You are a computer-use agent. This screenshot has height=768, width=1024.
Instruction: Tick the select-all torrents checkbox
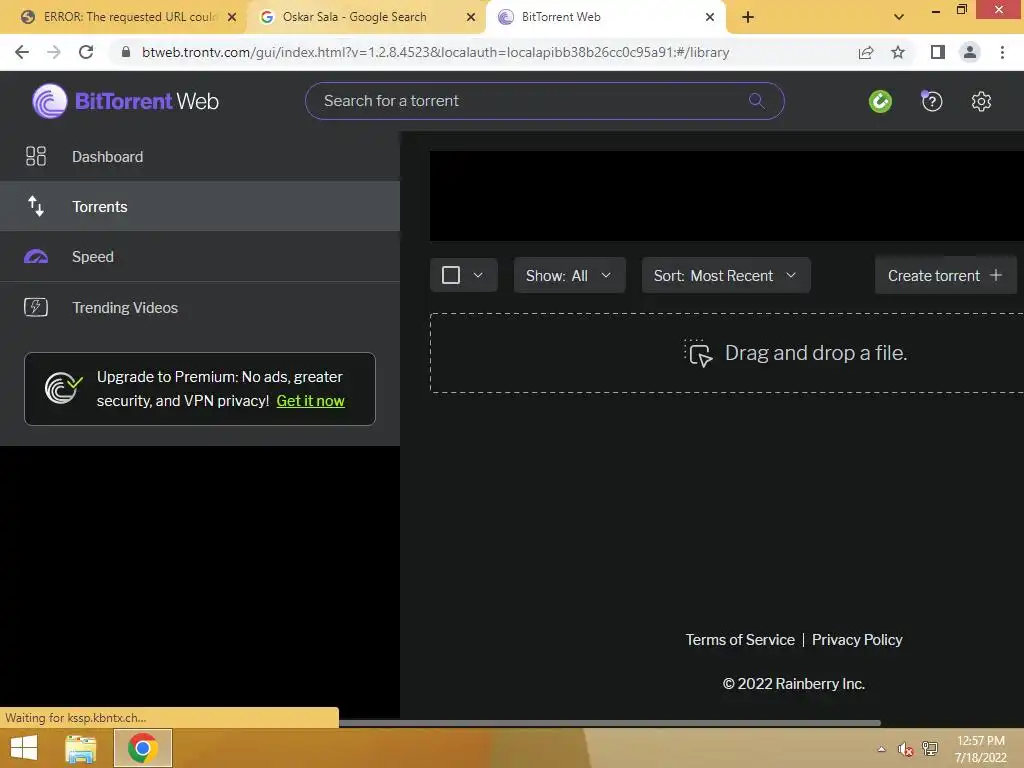[451, 275]
